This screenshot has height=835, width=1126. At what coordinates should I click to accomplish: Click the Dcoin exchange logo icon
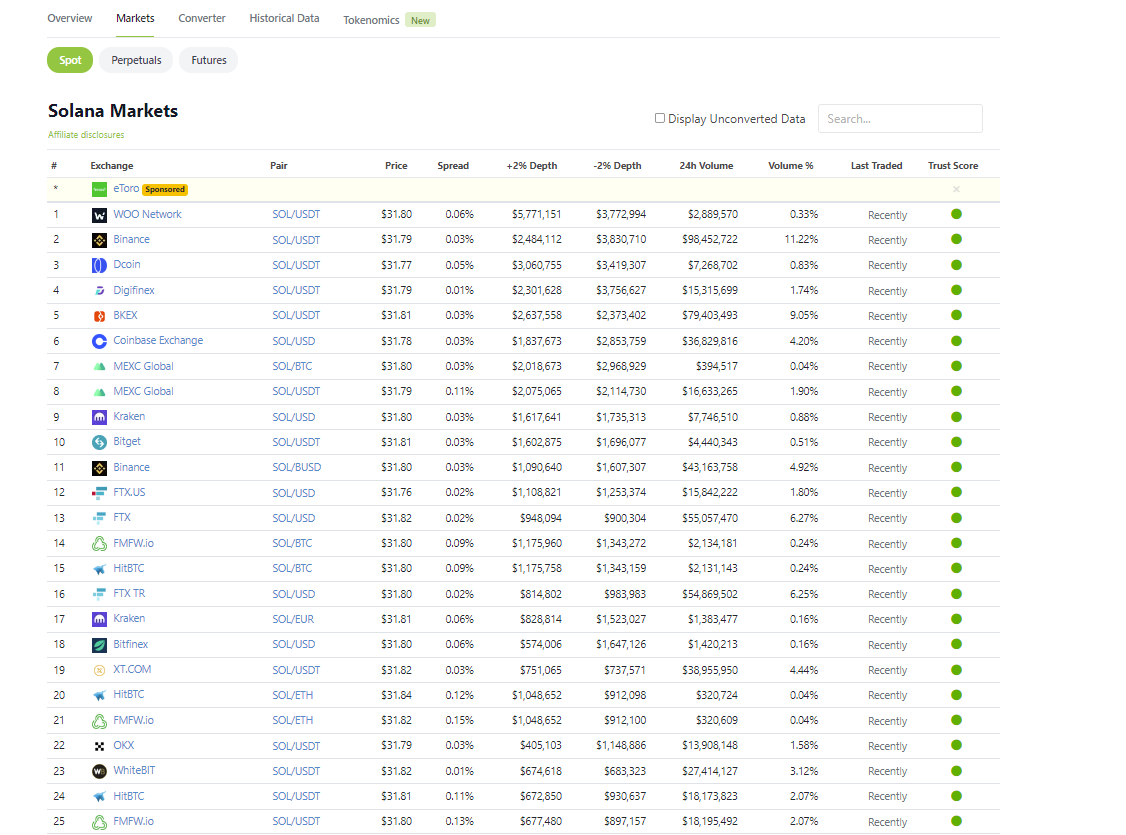coord(99,265)
